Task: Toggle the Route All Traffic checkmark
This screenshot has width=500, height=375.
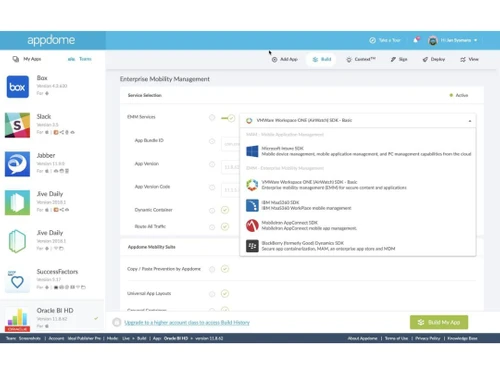Action: (225, 227)
